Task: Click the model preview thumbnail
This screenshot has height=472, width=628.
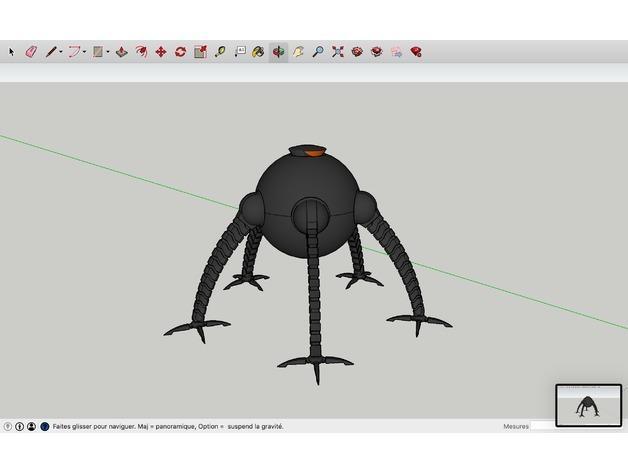Action: tap(587, 405)
